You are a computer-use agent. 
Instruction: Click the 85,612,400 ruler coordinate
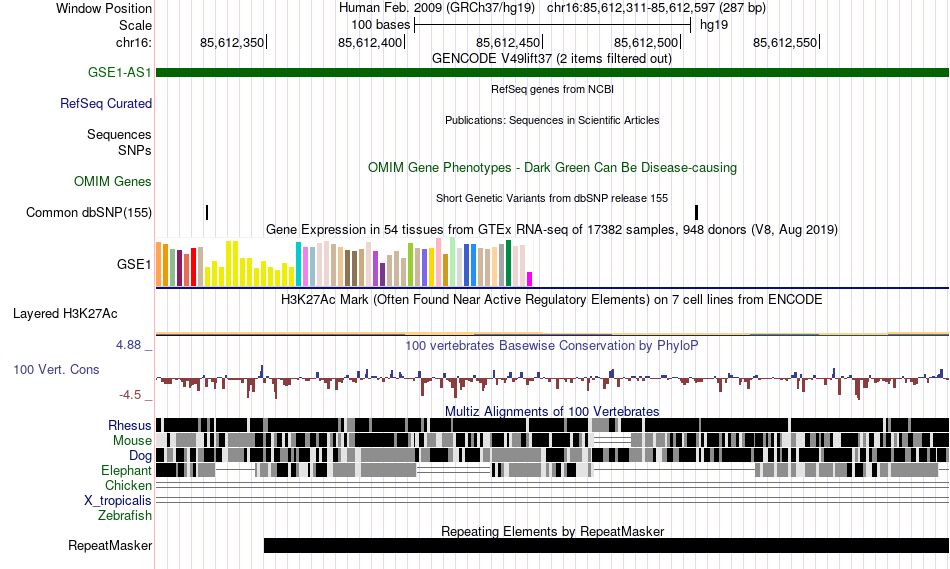tap(370, 42)
